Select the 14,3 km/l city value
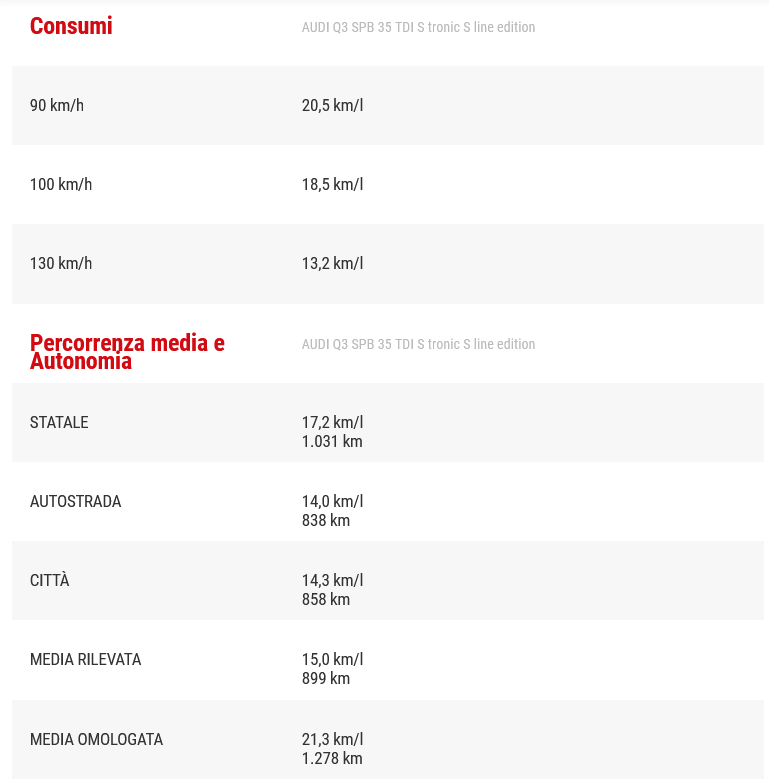 pyautogui.click(x=332, y=580)
